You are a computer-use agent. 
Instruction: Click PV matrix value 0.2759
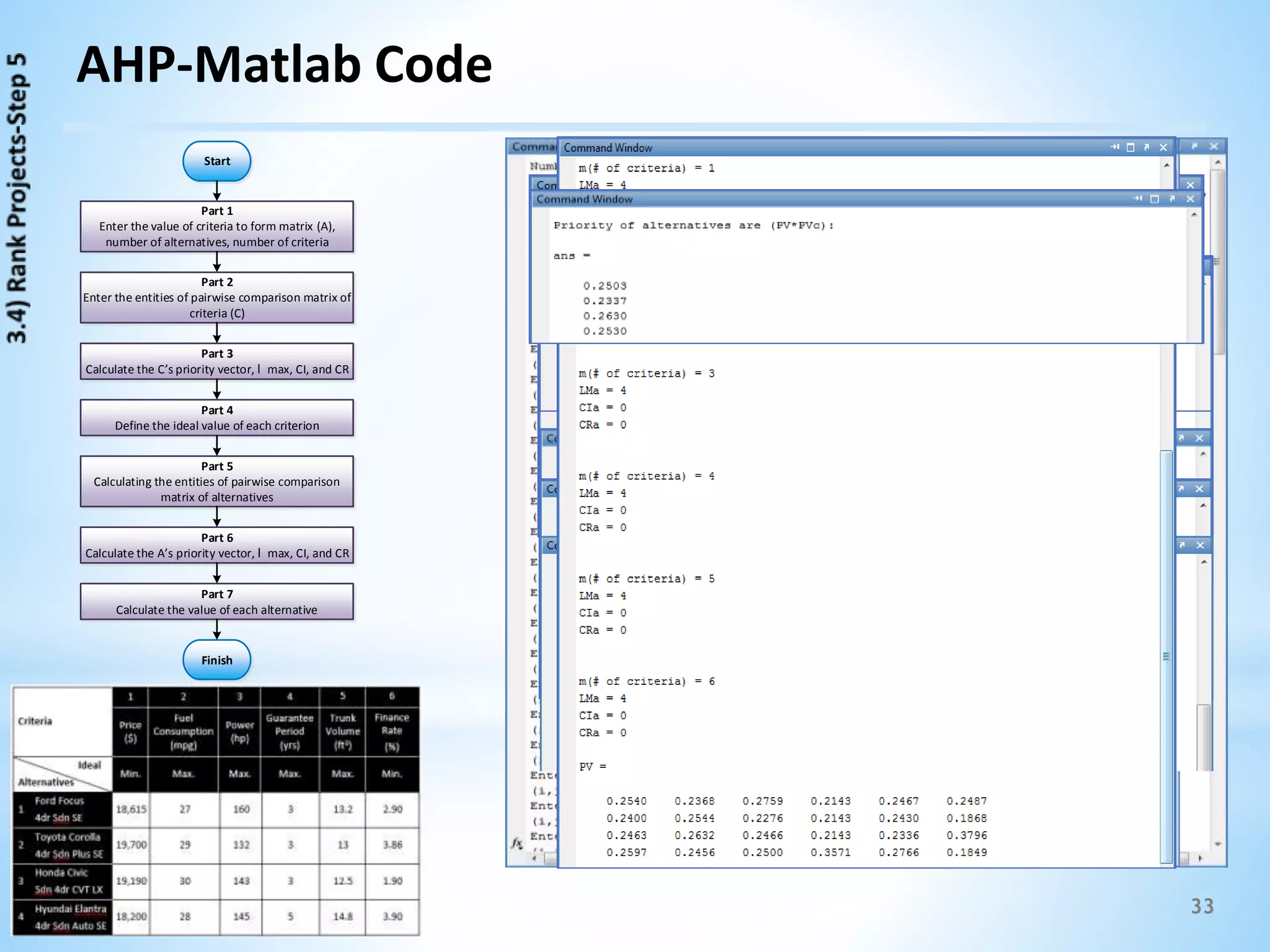[763, 801]
